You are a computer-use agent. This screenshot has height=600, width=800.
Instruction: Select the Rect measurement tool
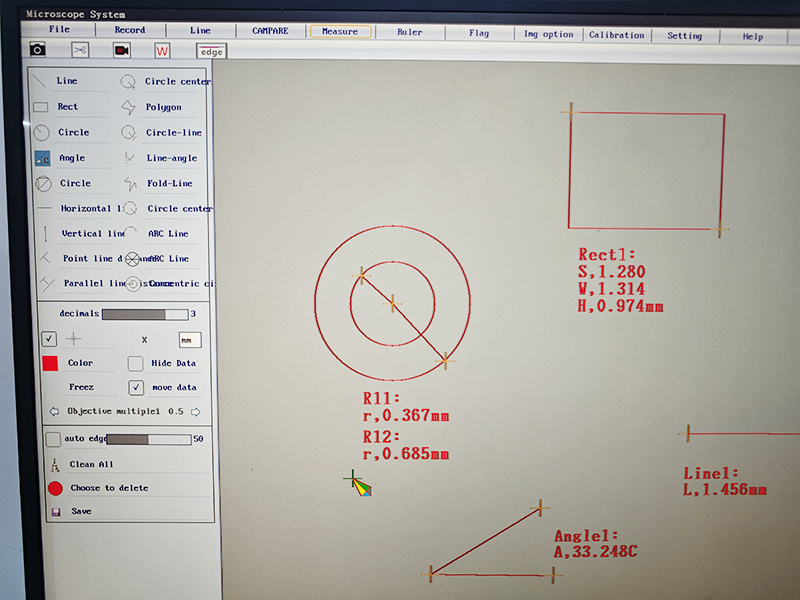click(x=41, y=107)
